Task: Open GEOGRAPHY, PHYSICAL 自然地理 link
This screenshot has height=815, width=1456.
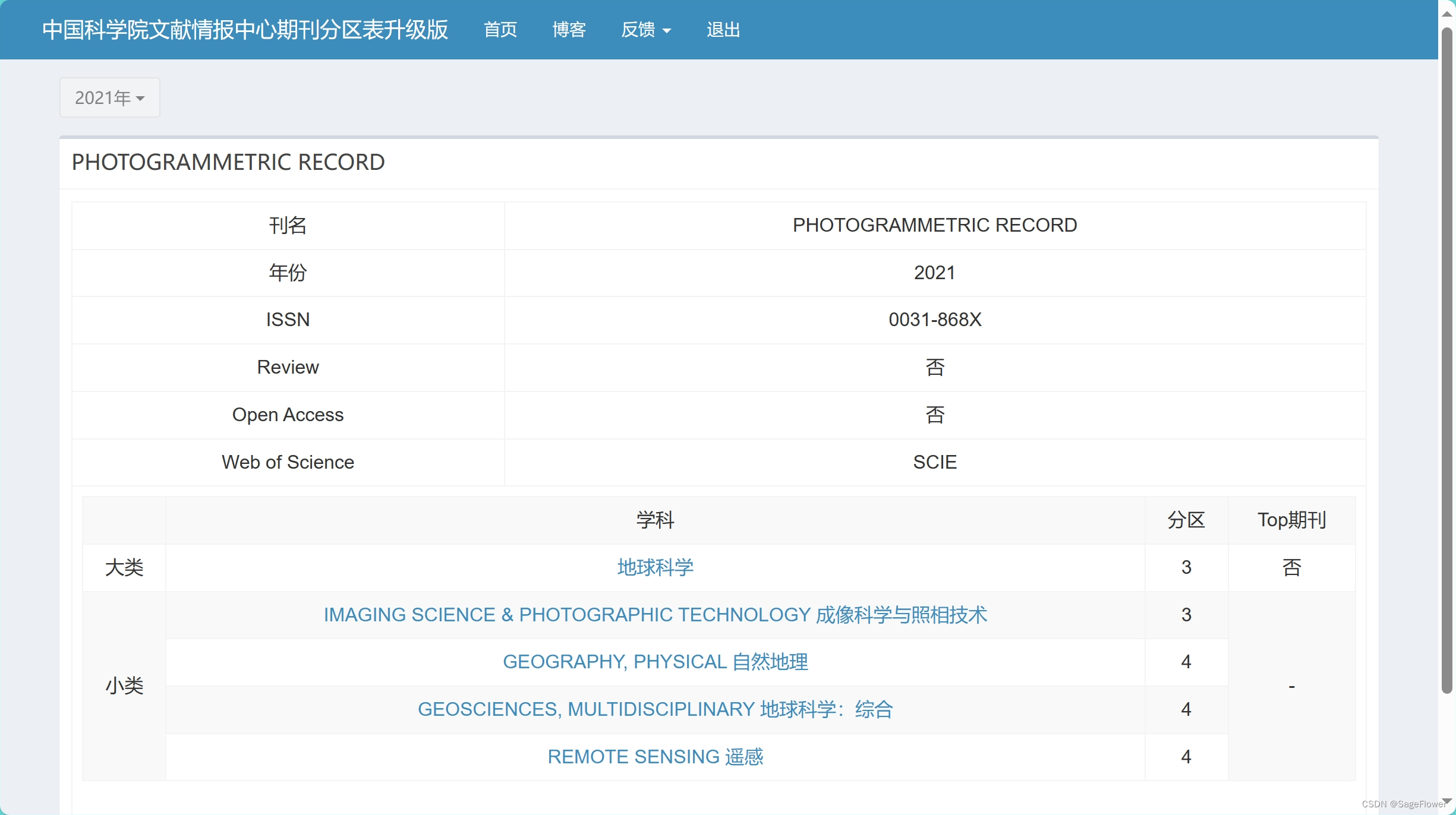Action: click(655, 662)
